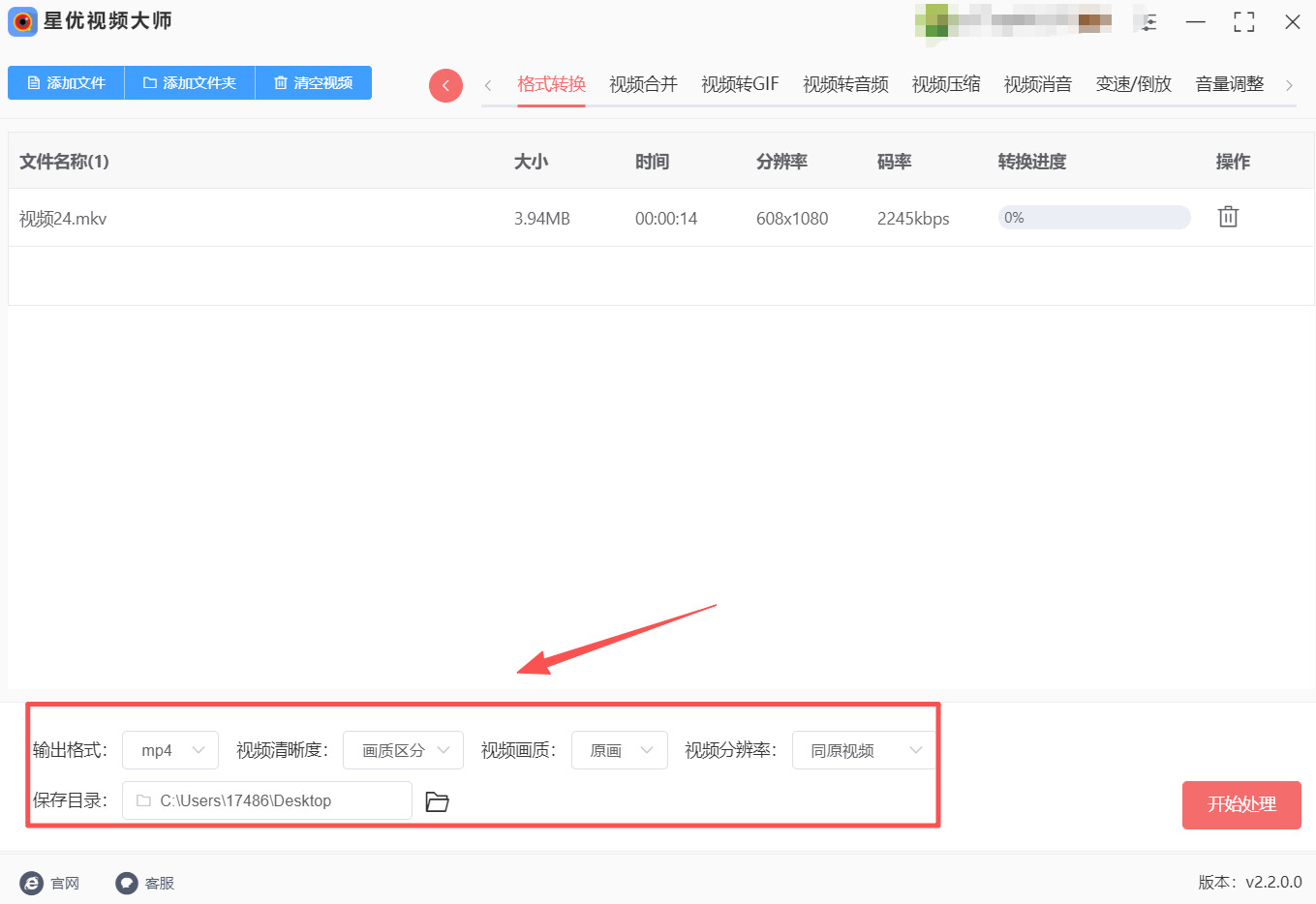Click the 转换进度 progress bar at 0%
1316x904 pixels.
(x=1093, y=218)
